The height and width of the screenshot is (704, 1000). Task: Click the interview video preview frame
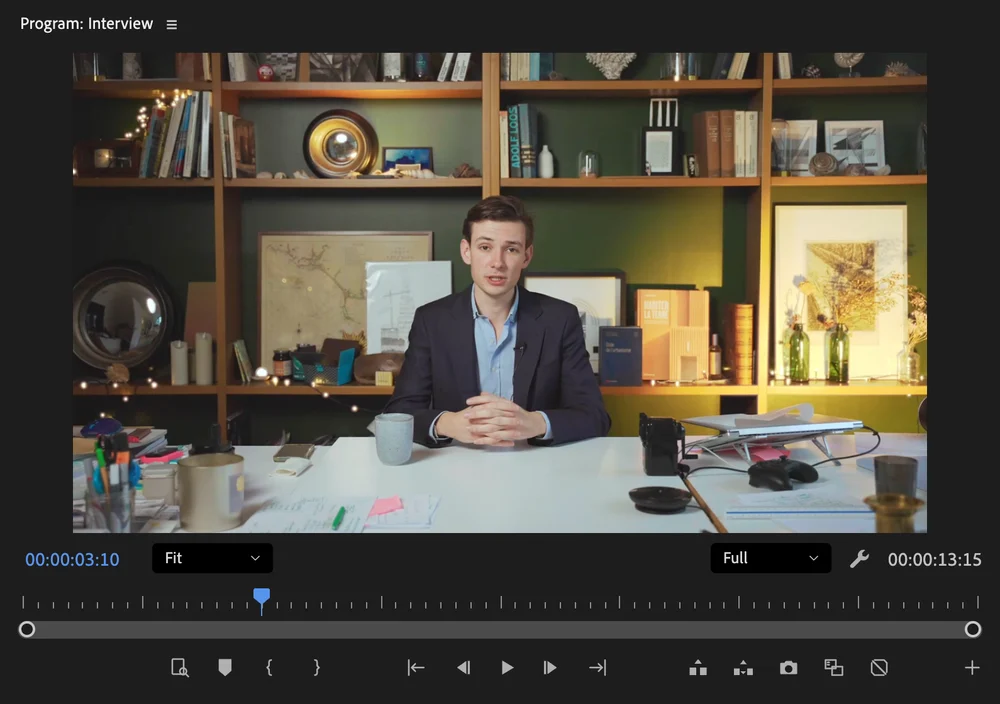pyautogui.click(x=499, y=293)
